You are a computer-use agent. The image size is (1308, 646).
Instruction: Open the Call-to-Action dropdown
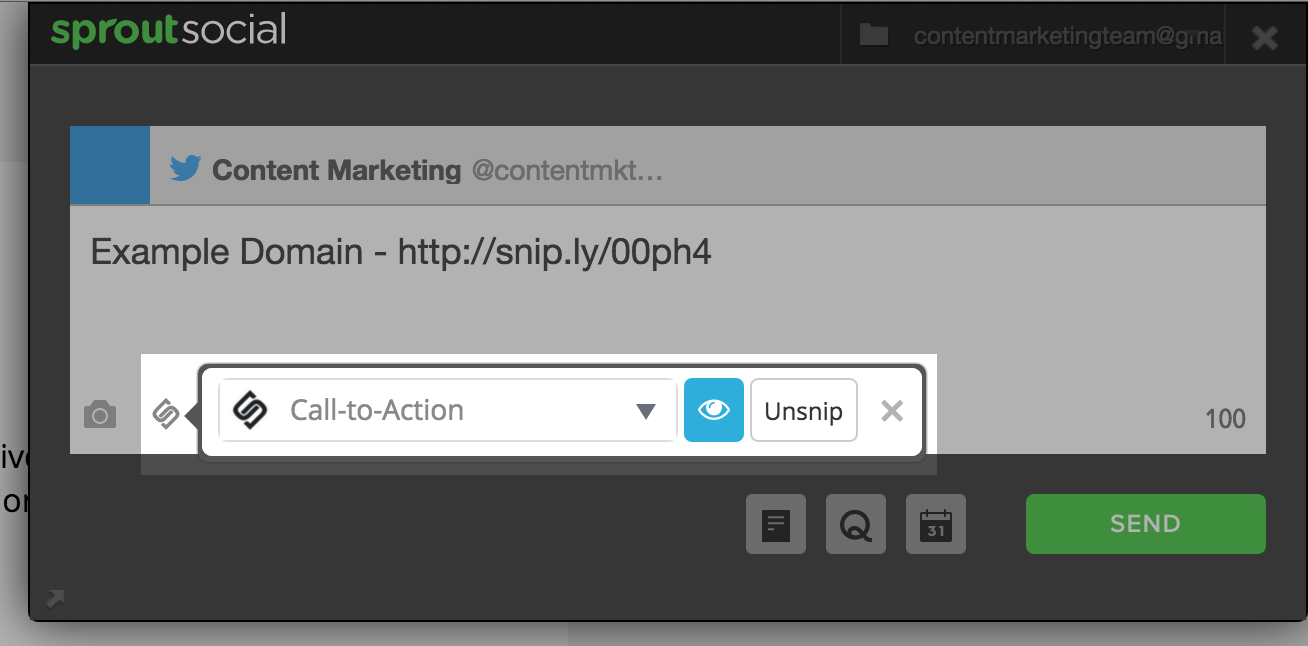(x=448, y=410)
